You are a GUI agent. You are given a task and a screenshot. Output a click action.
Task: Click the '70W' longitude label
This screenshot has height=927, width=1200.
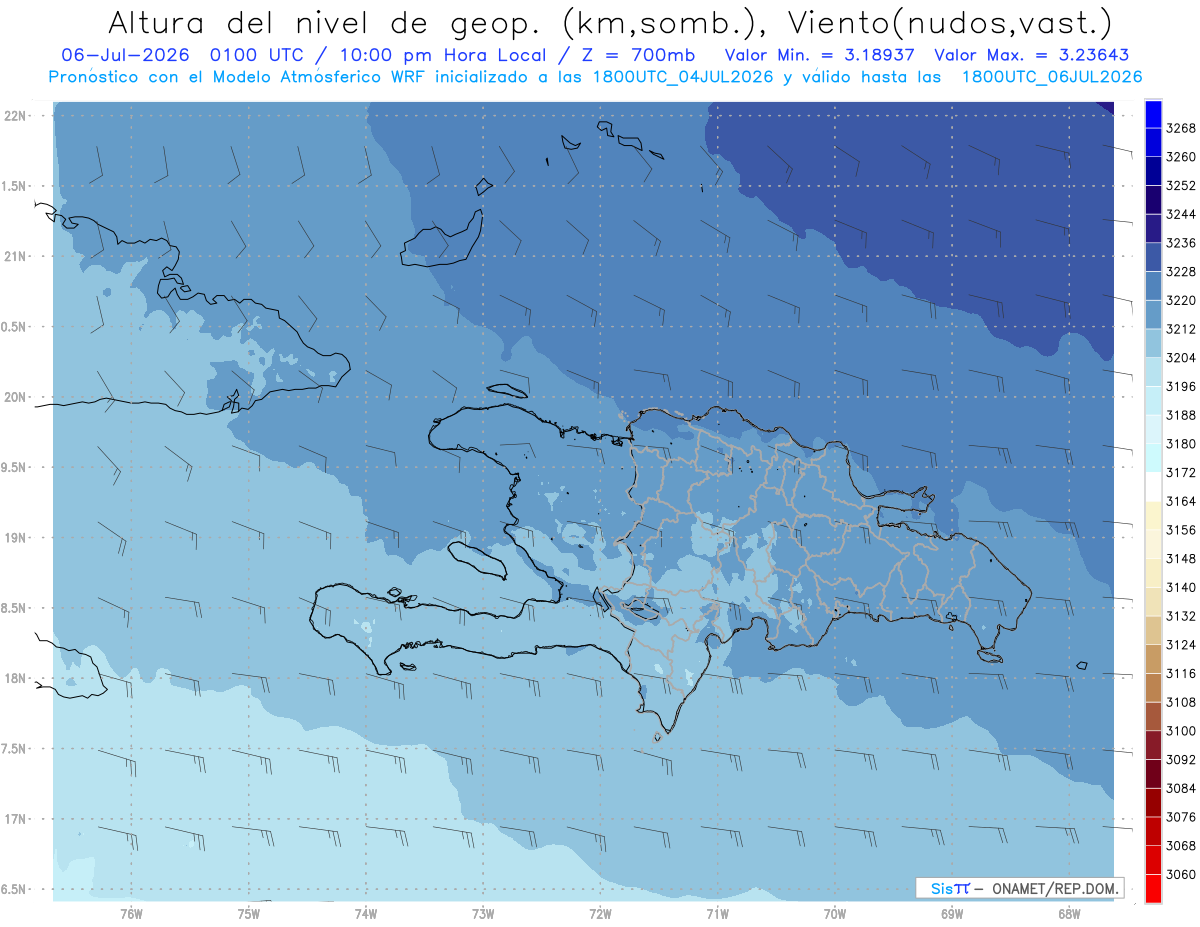tap(835, 914)
